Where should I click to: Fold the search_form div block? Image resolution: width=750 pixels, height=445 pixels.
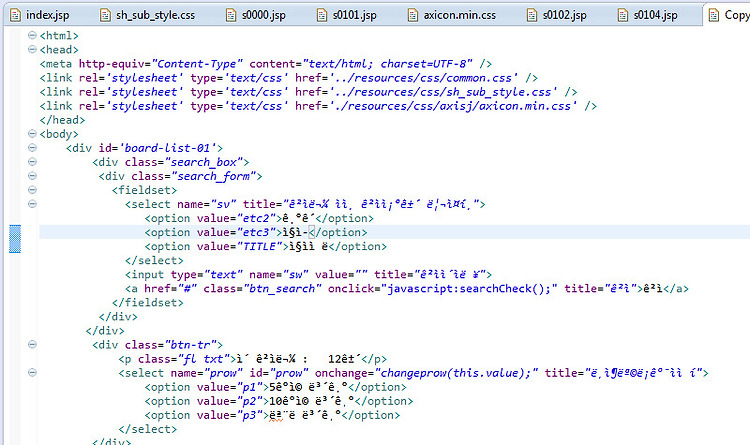(32, 176)
